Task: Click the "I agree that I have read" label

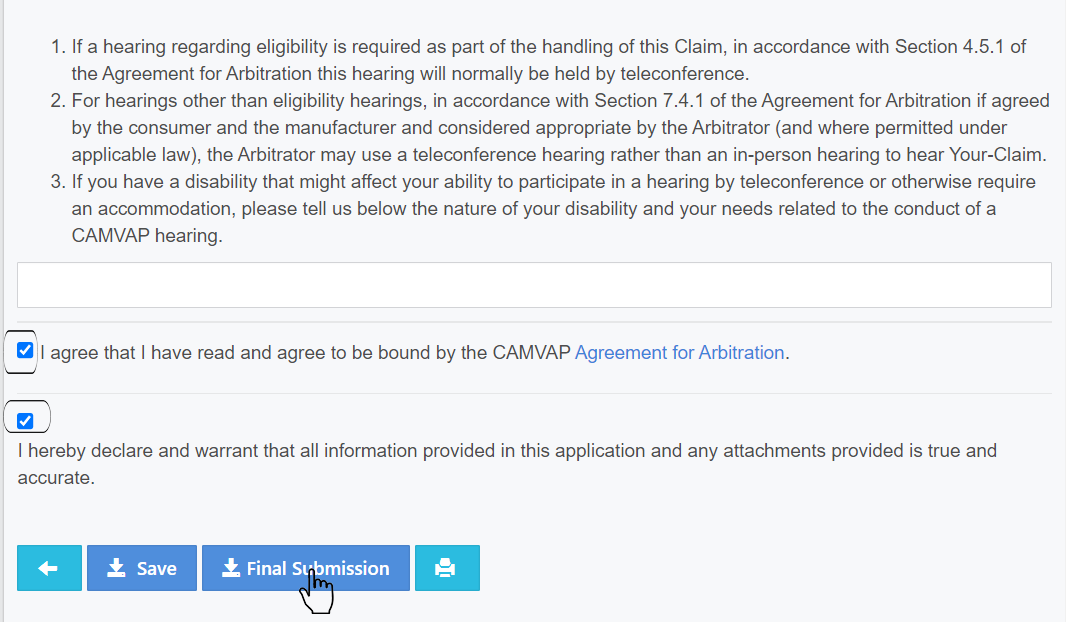Action: pyautogui.click(x=300, y=353)
